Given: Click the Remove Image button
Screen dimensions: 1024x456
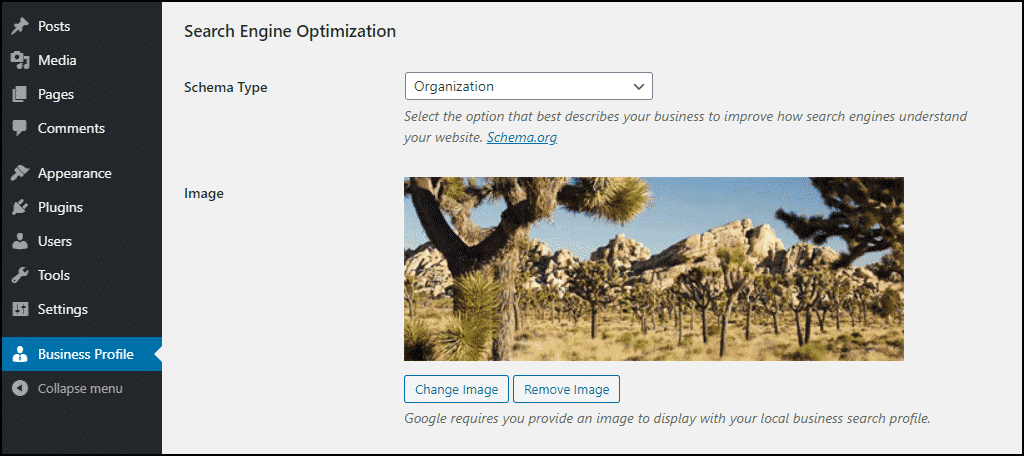Looking at the screenshot, I should click(x=566, y=389).
